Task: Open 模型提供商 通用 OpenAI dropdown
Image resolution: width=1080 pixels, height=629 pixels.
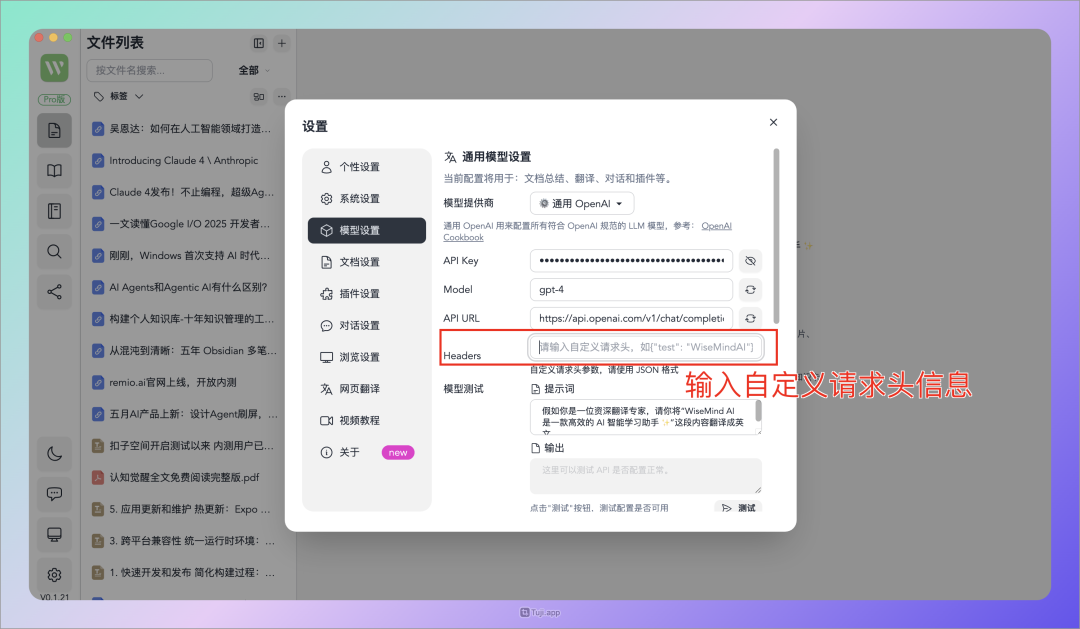Action: pyautogui.click(x=581, y=203)
